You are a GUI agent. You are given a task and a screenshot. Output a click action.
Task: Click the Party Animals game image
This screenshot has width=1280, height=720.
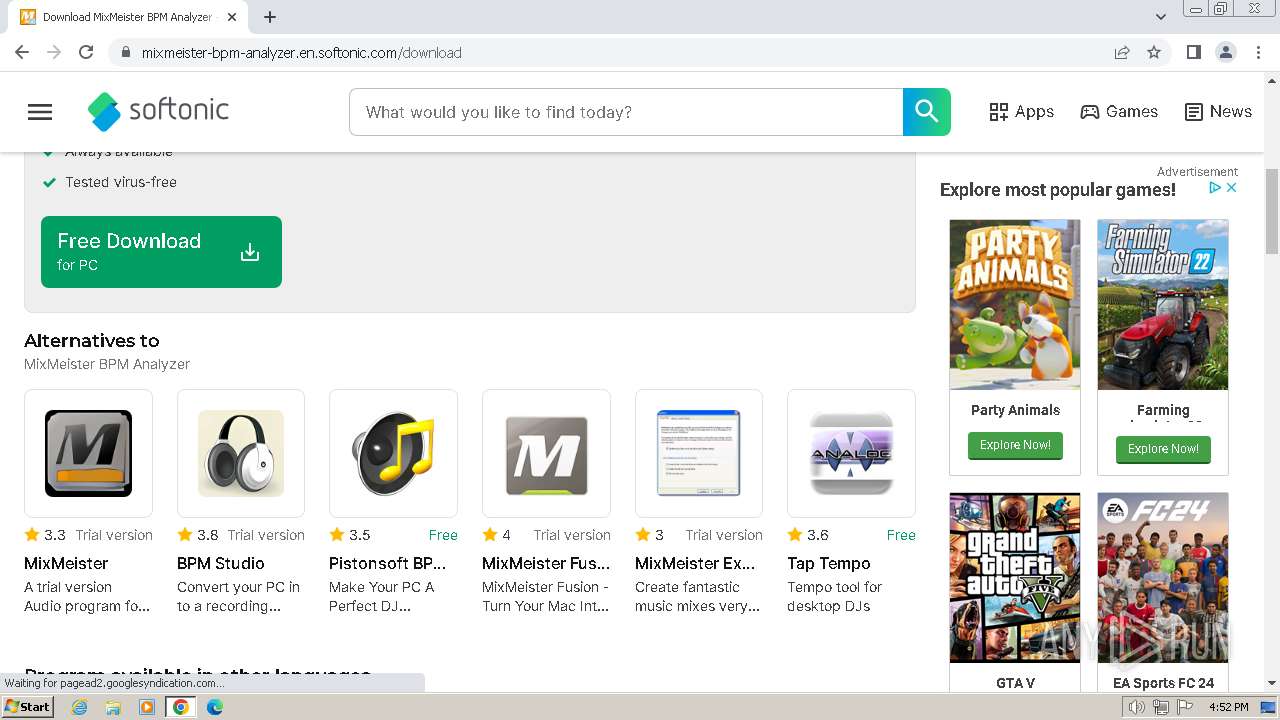pyautogui.click(x=1015, y=305)
